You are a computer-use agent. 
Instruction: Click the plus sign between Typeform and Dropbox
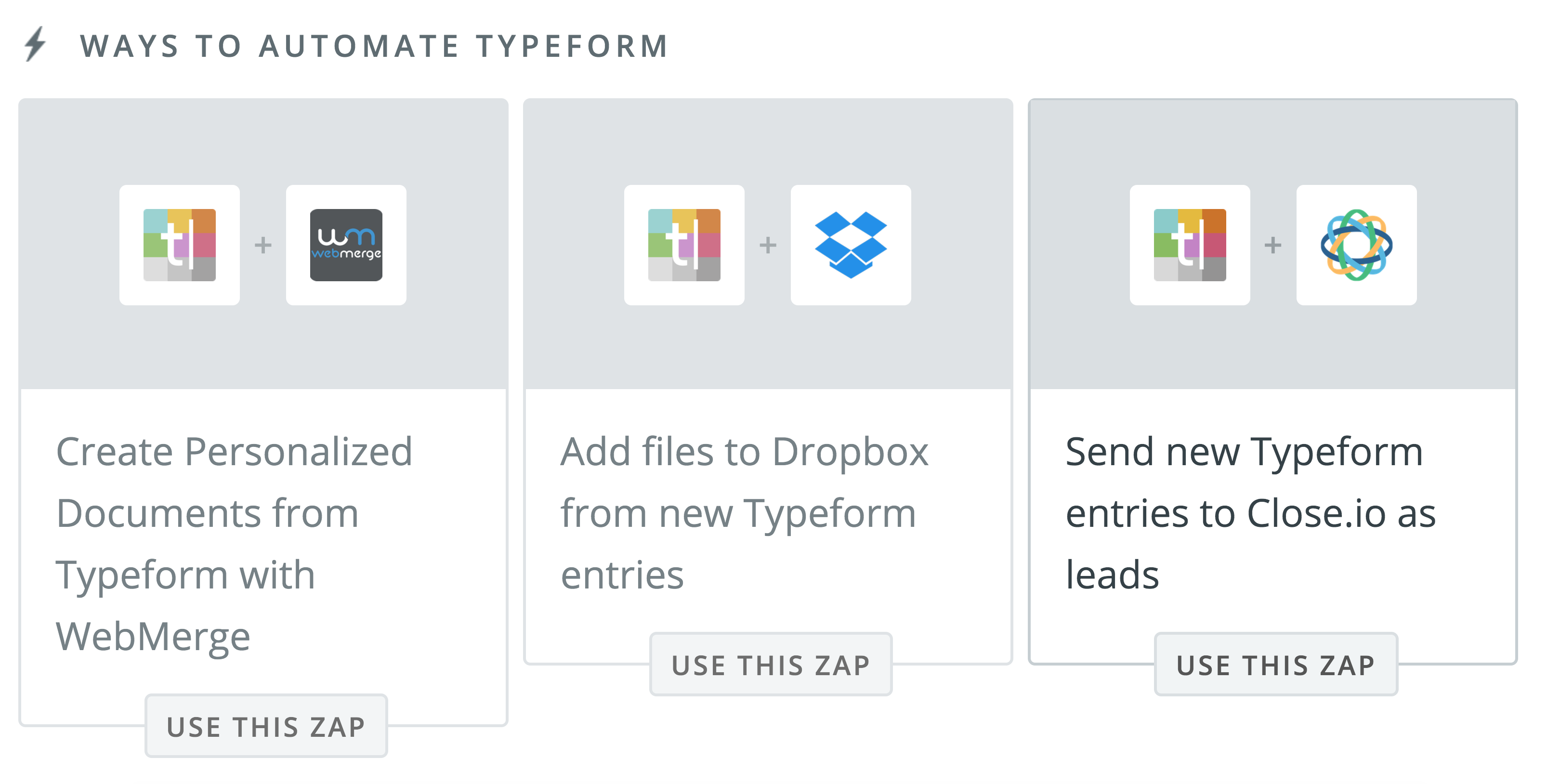[768, 245]
